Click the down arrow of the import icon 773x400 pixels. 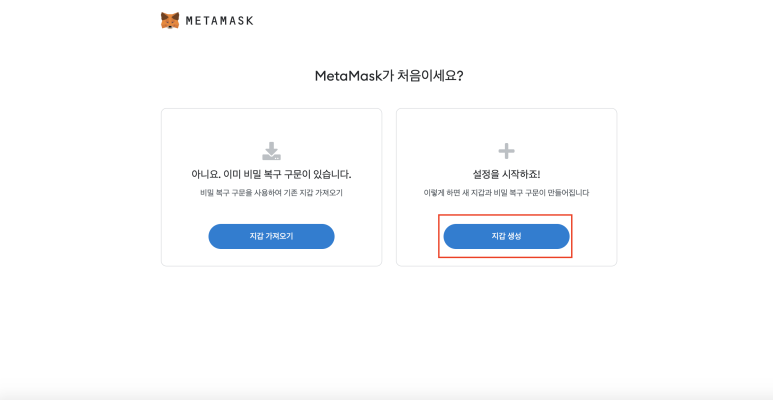271,147
